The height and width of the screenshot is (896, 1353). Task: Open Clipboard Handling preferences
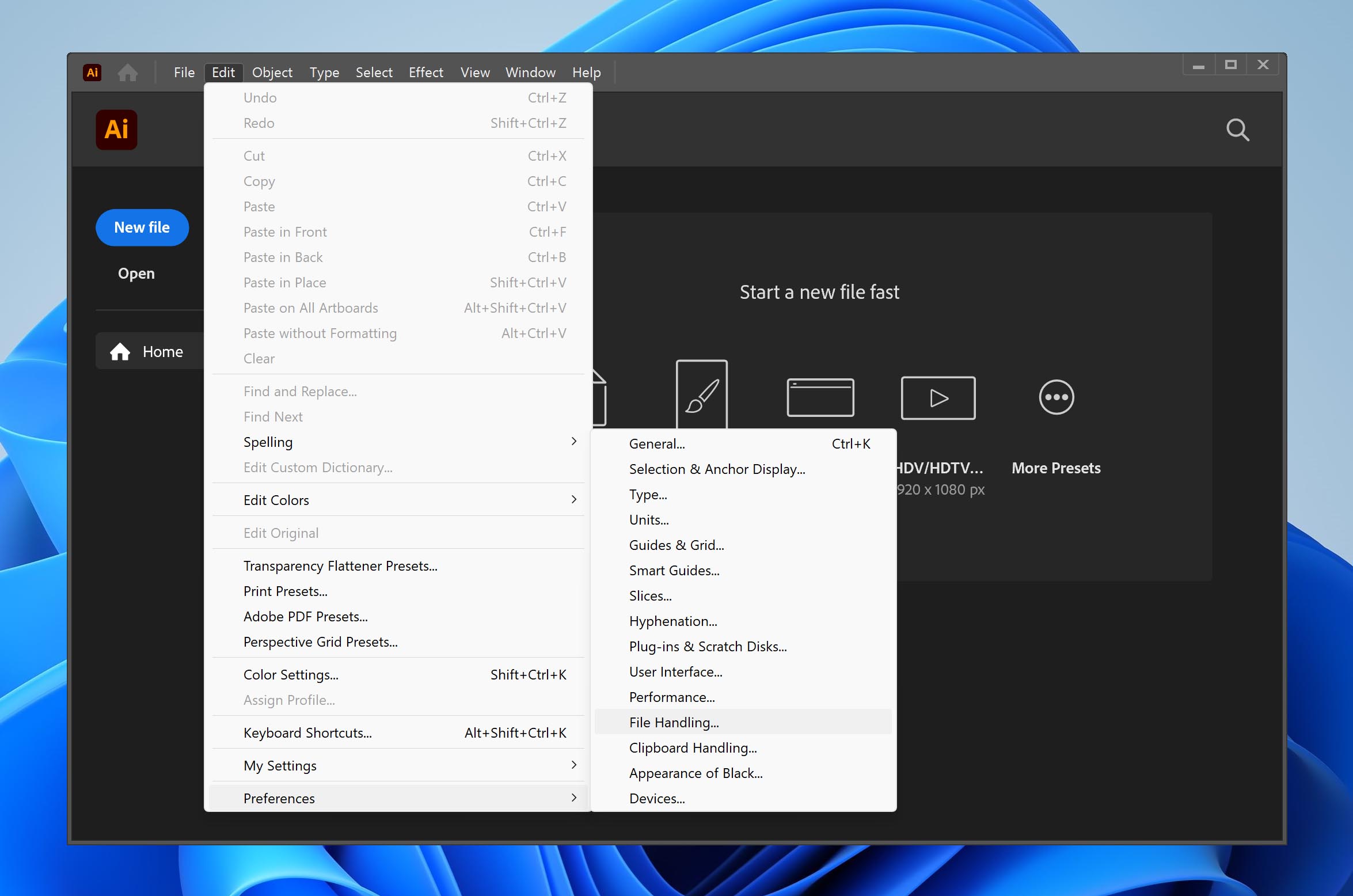(x=692, y=747)
